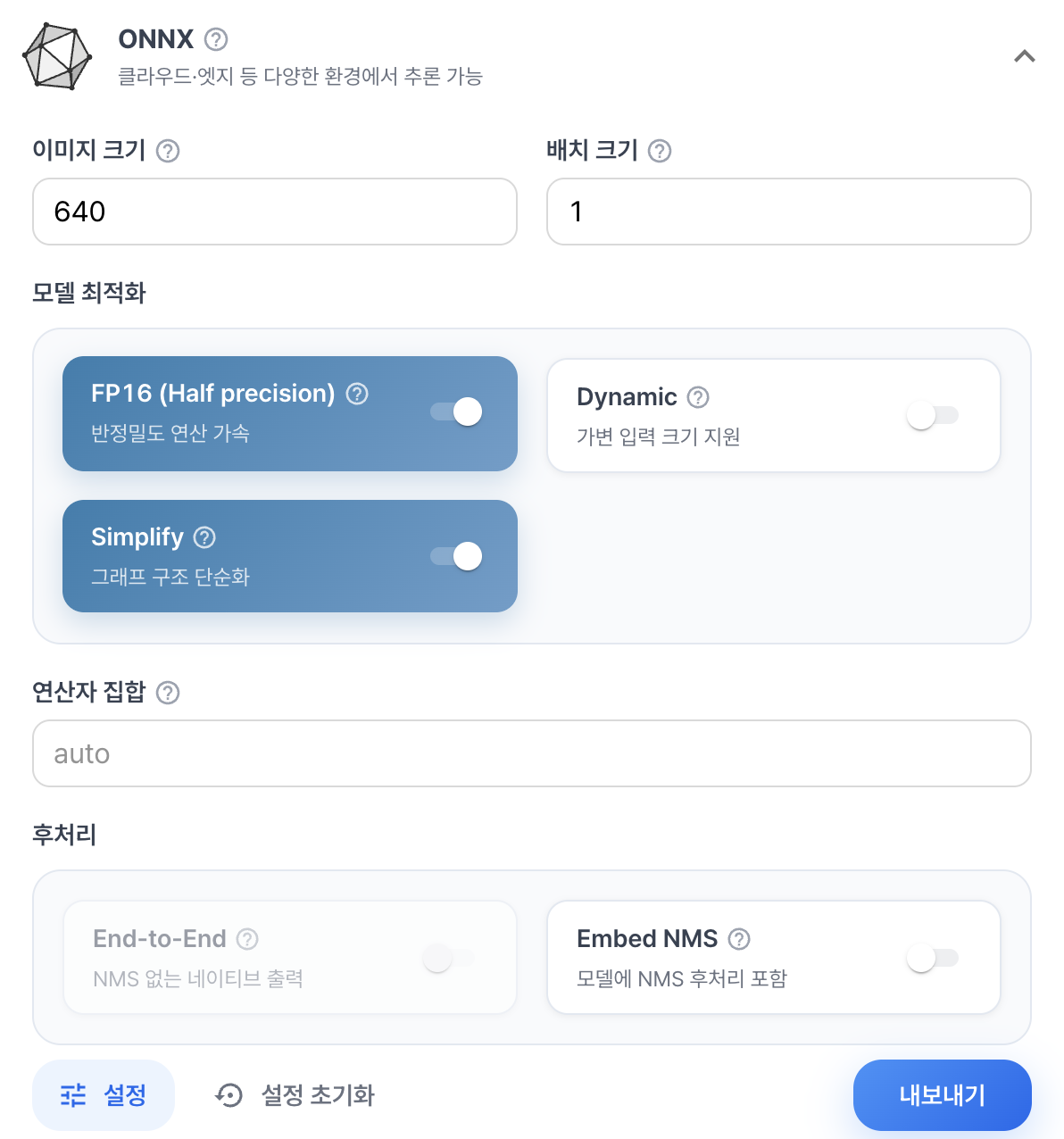The width and height of the screenshot is (1064, 1139).
Task: Disable the FP16 Half precision toggle
Action: [456, 412]
